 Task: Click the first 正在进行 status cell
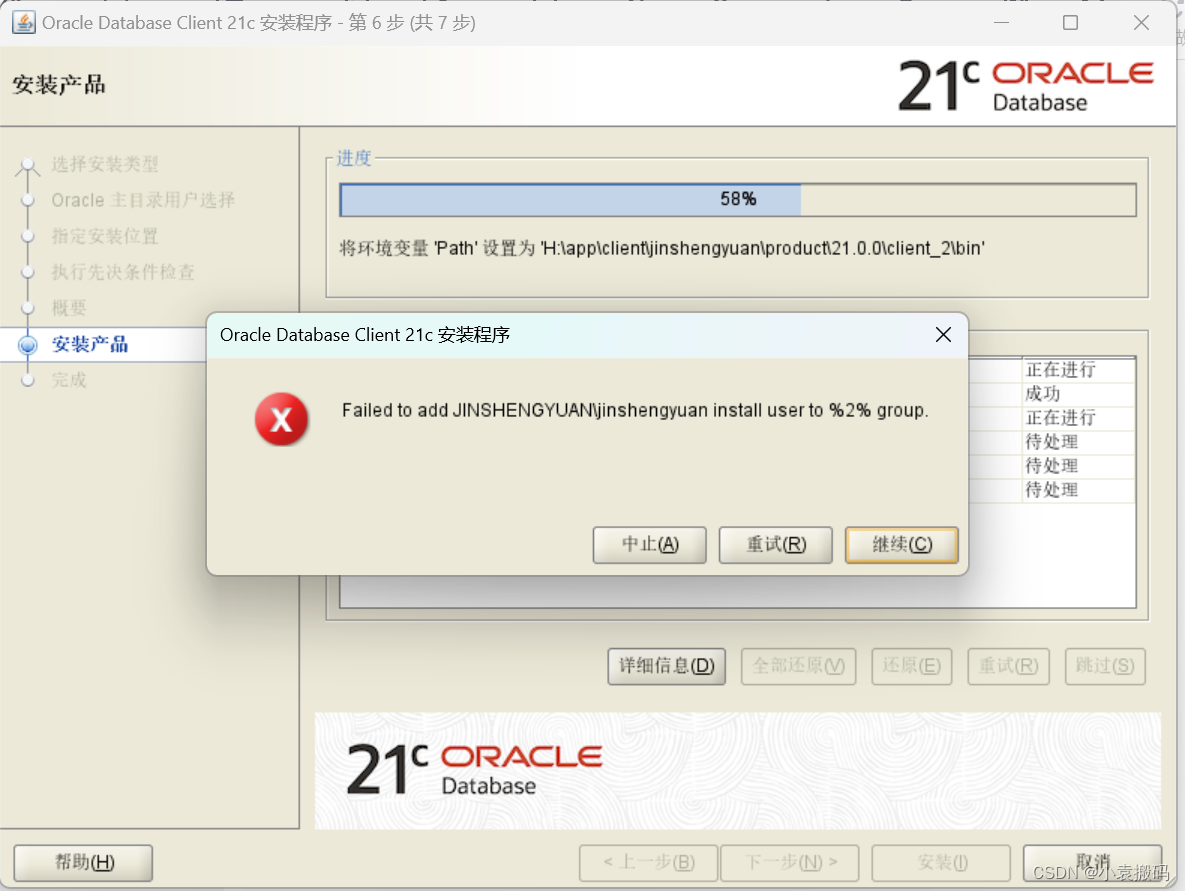(x=1078, y=370)
